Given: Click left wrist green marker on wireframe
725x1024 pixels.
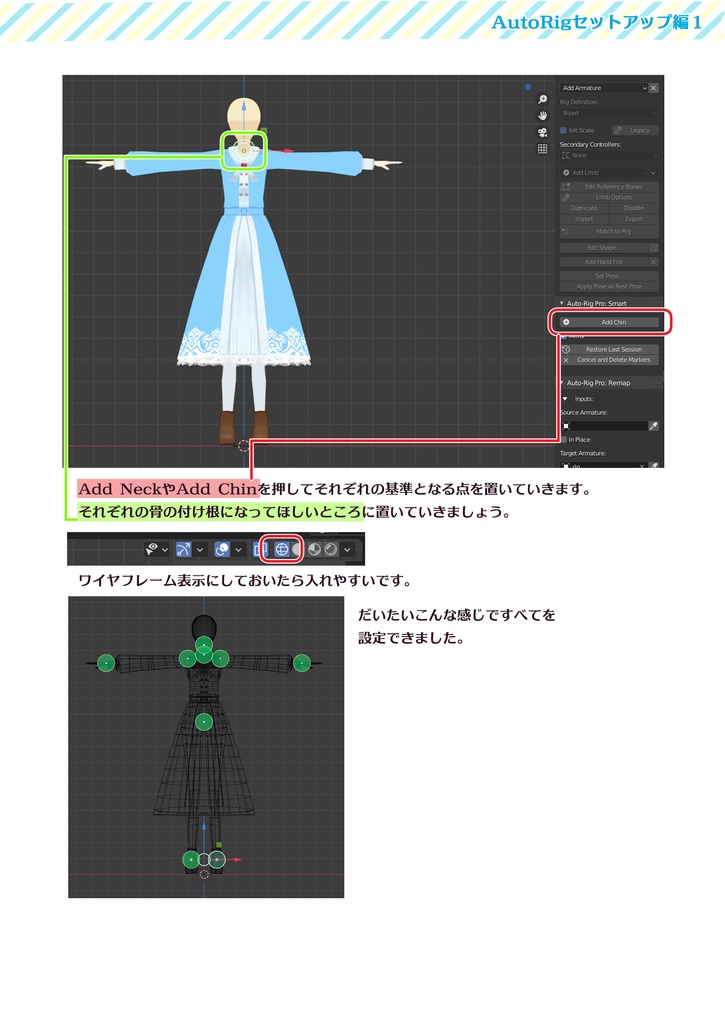Looking at the screenshot, I should [106, 664].
